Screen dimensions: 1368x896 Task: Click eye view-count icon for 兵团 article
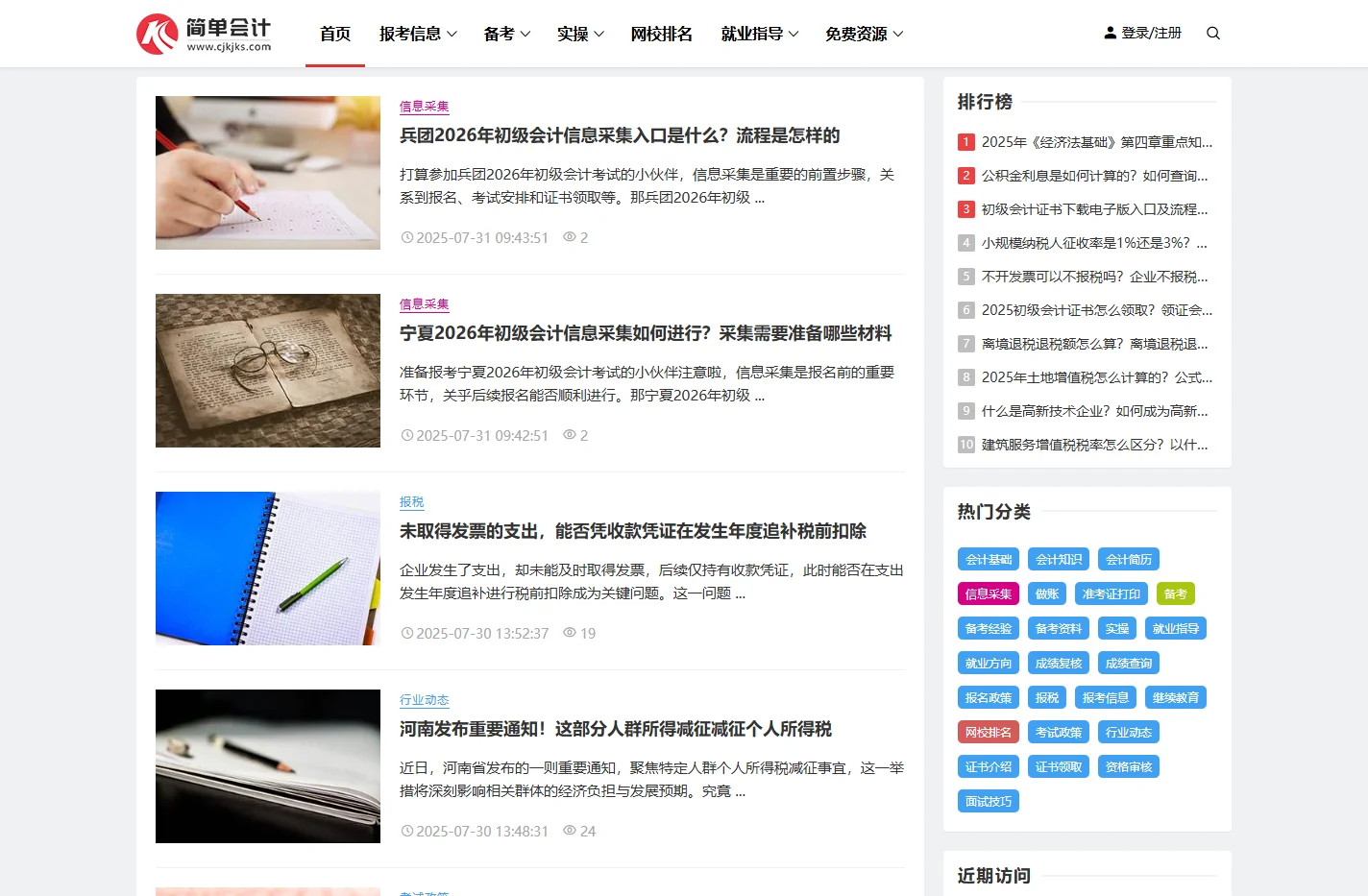(570, 236)
